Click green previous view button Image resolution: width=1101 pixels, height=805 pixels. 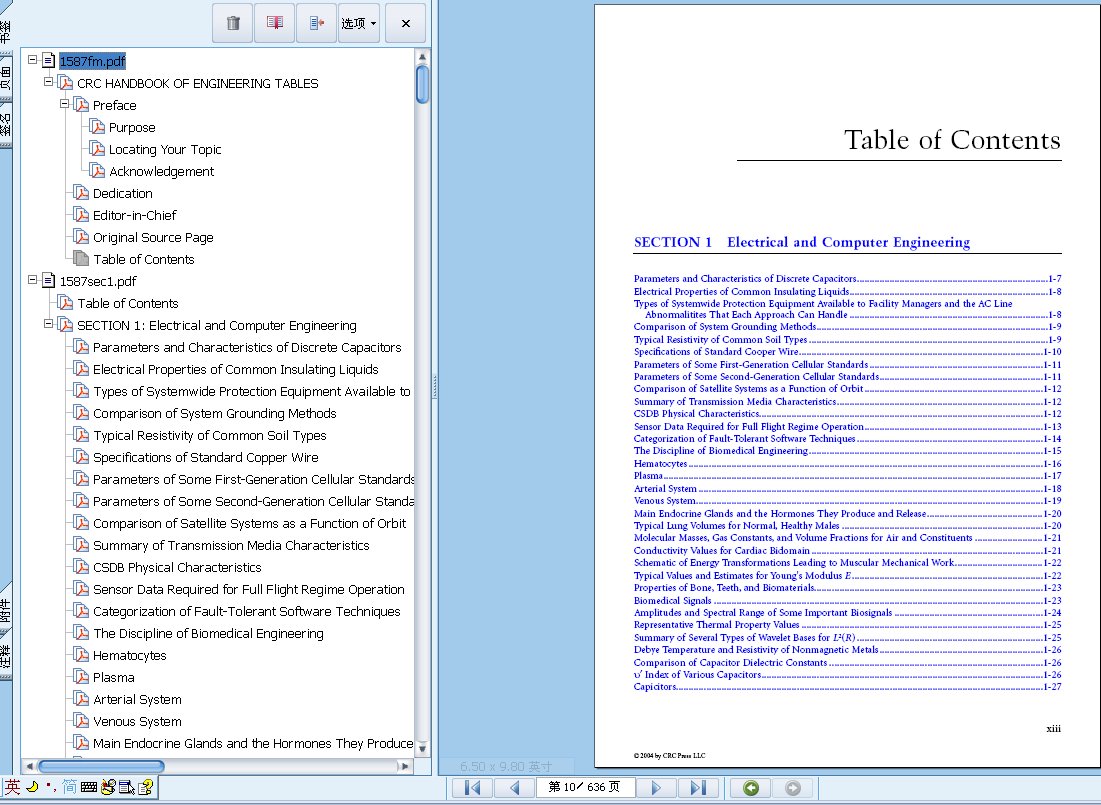point(751,787)
